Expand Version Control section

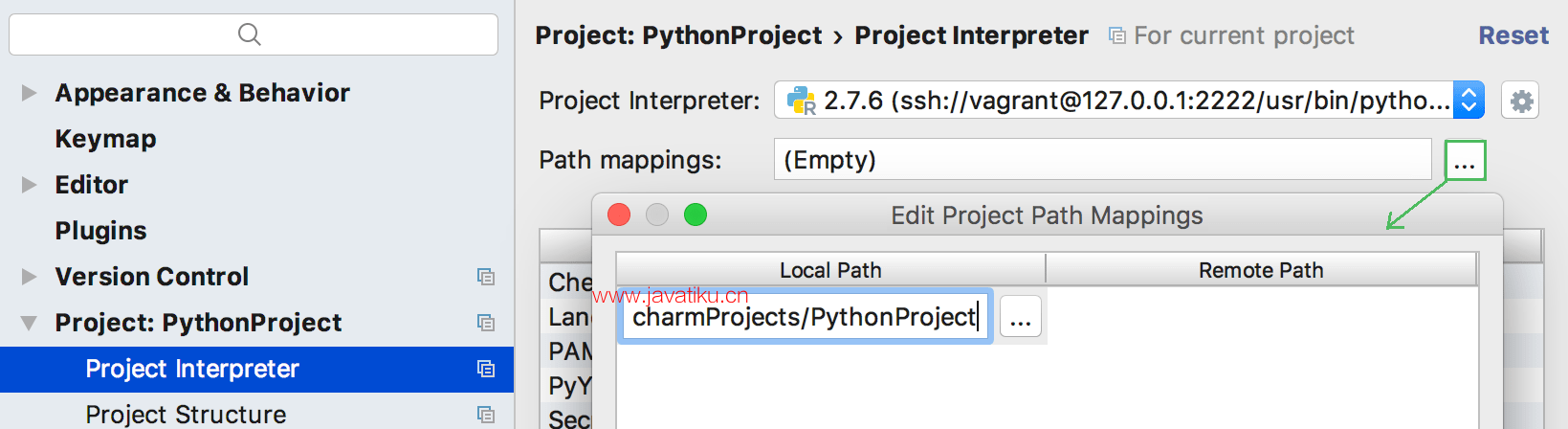click(29, 277)
